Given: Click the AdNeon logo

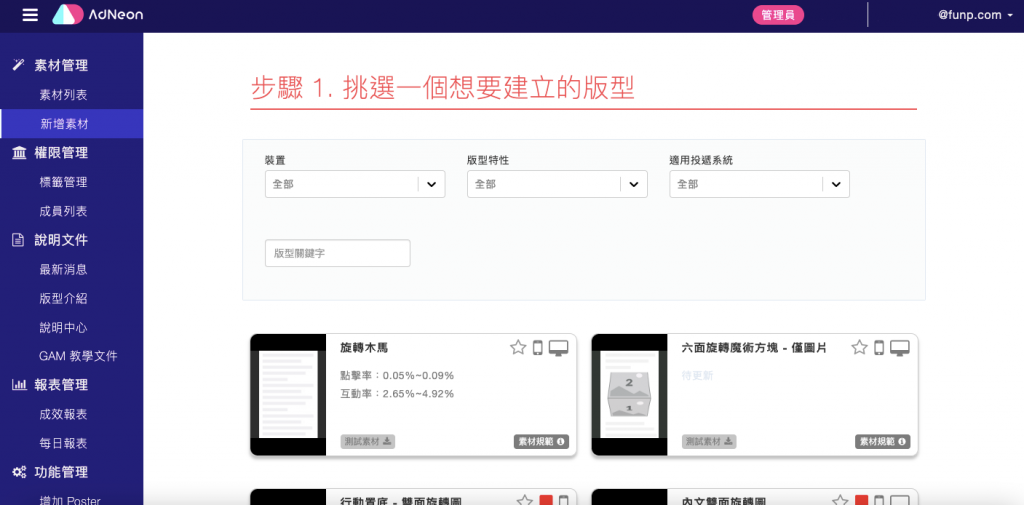Looking at the screenshot, I should [x=97, y=14].
